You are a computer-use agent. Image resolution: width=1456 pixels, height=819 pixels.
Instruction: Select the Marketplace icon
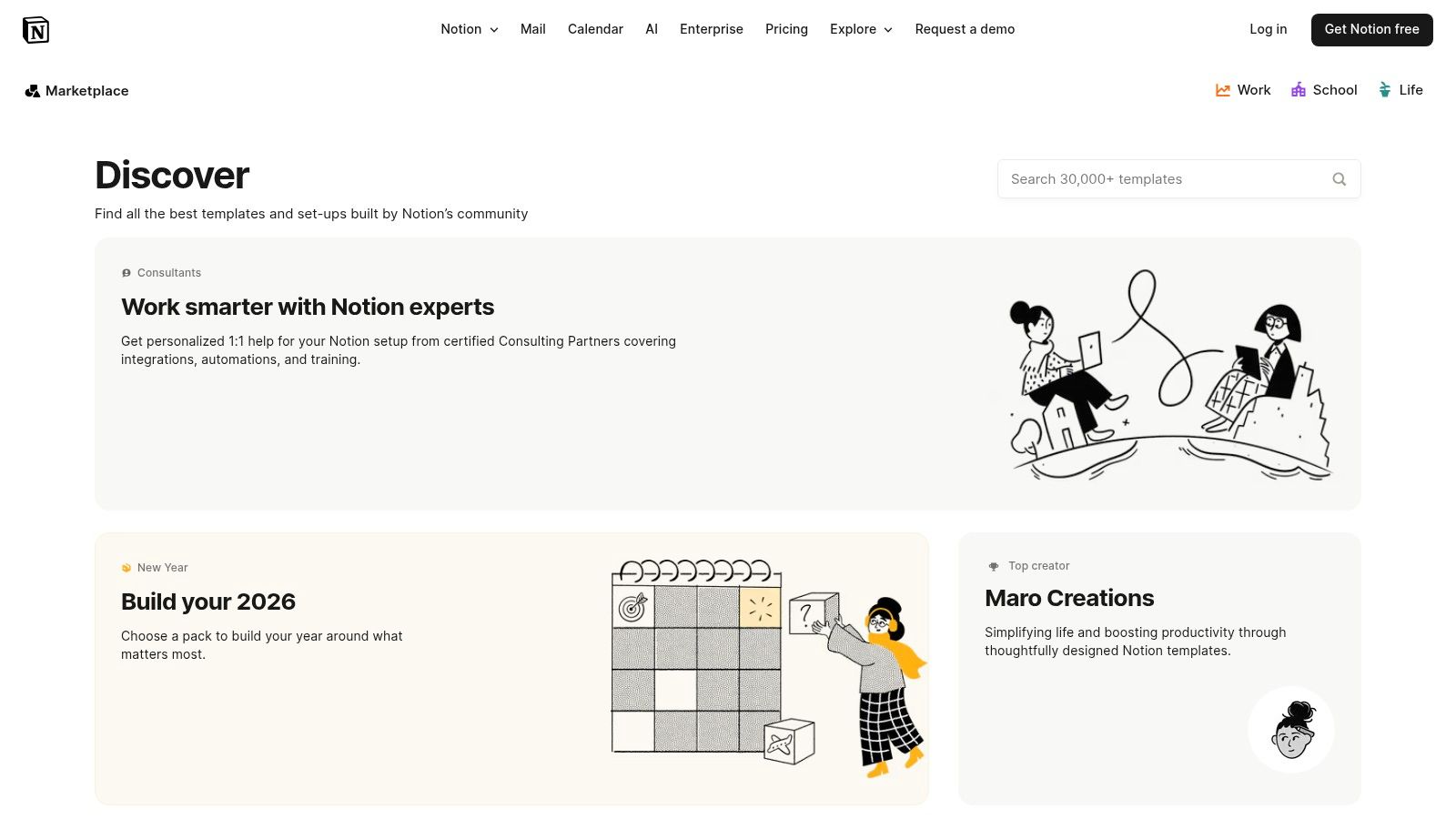point(33,90)
